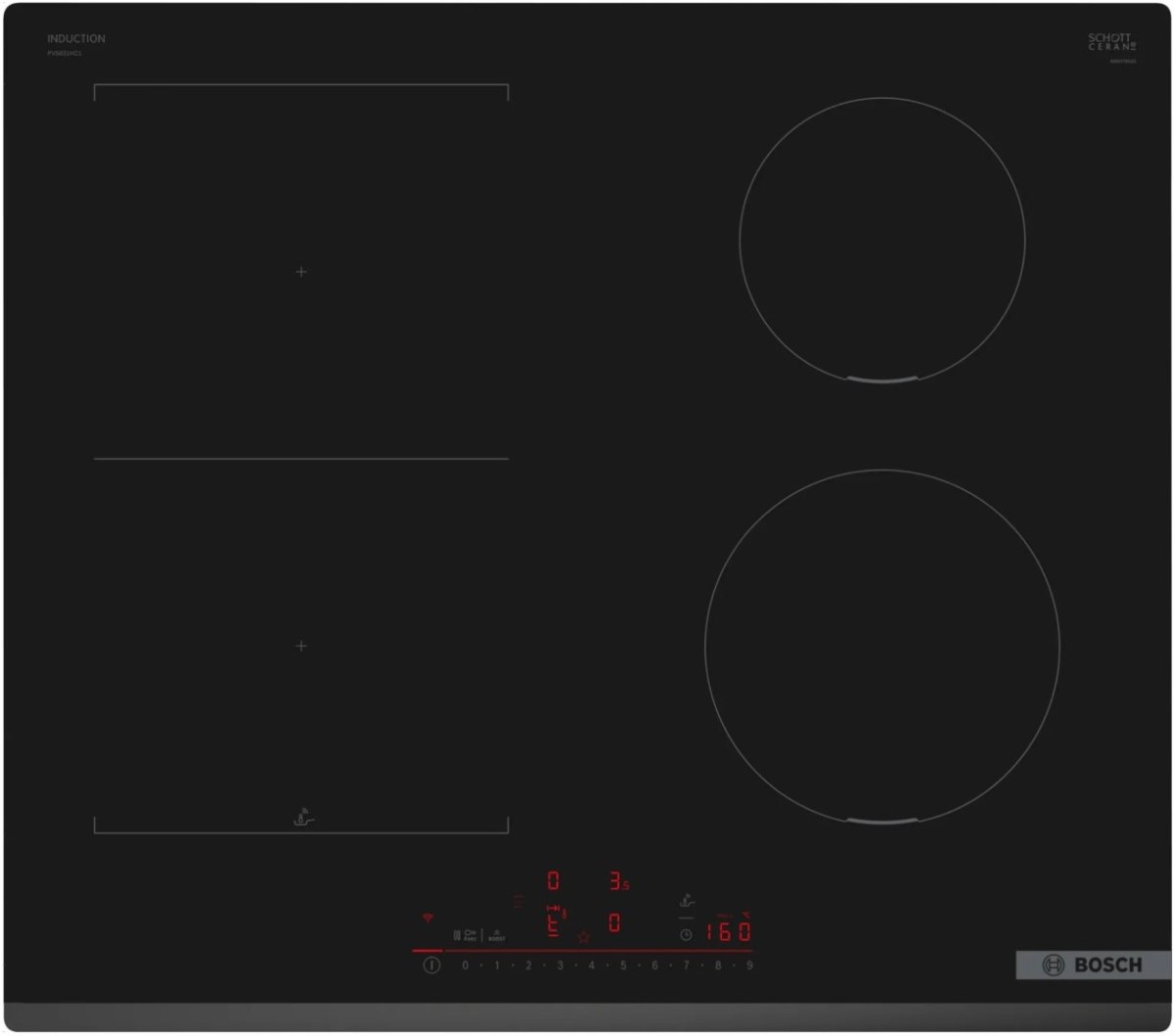Tap the frying sensor pan icon near timer
The width and height of the screenshot is (1174, 1036).
687,900
